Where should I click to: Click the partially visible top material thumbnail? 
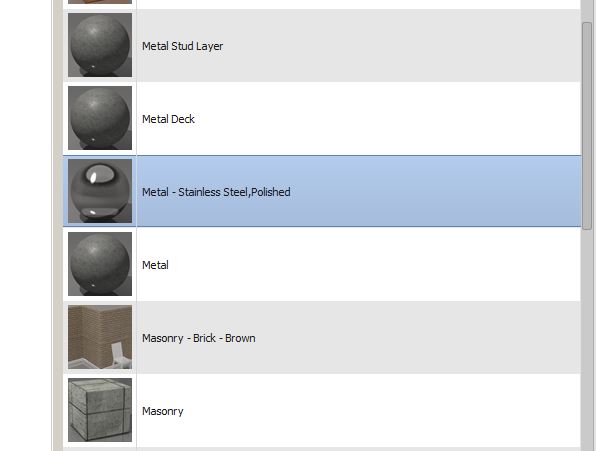click(100, 2)
